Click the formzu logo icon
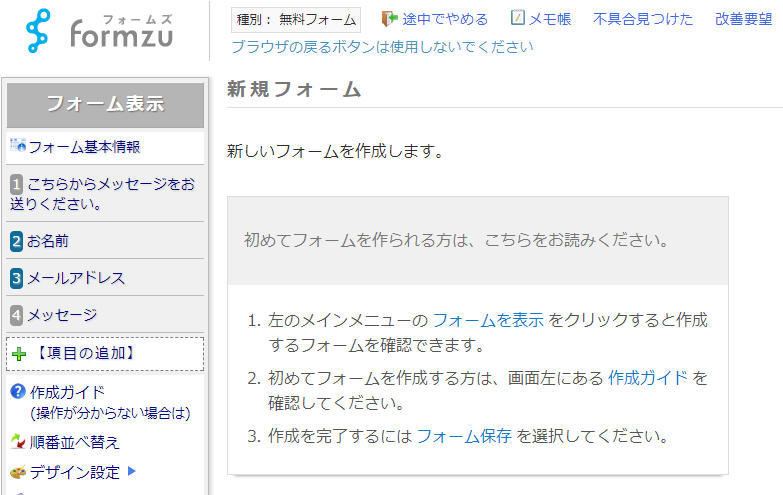783x495 pixels. click(x=39, y=31)
